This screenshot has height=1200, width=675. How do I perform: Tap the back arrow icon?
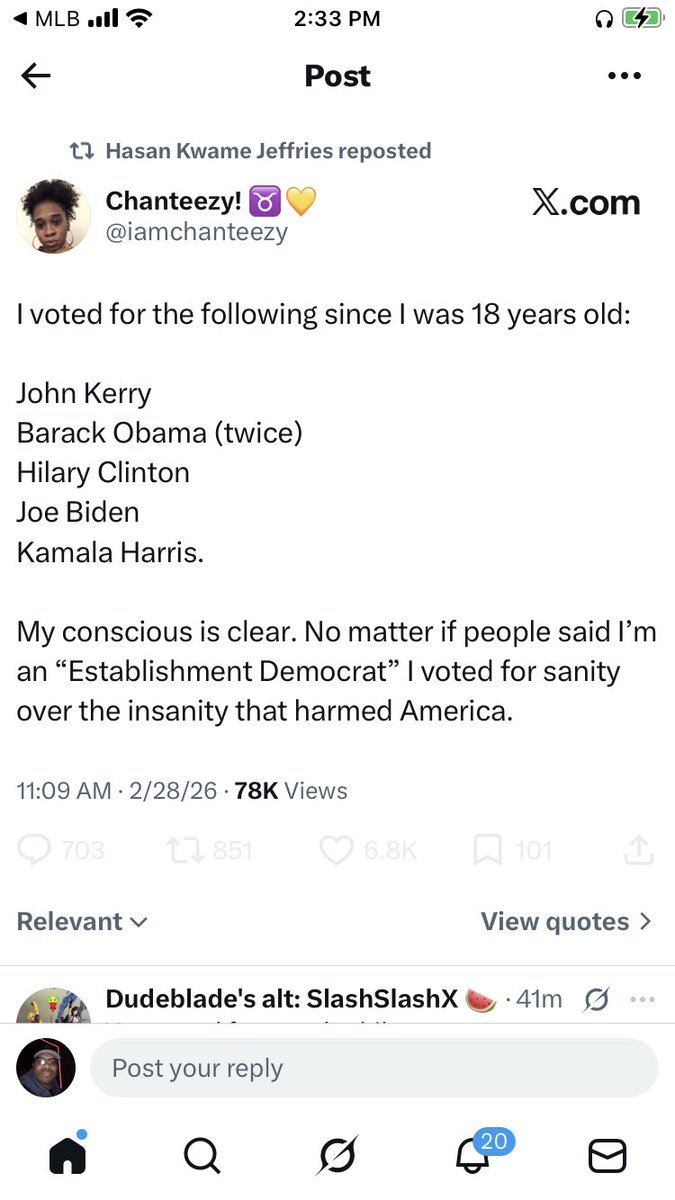36,77
